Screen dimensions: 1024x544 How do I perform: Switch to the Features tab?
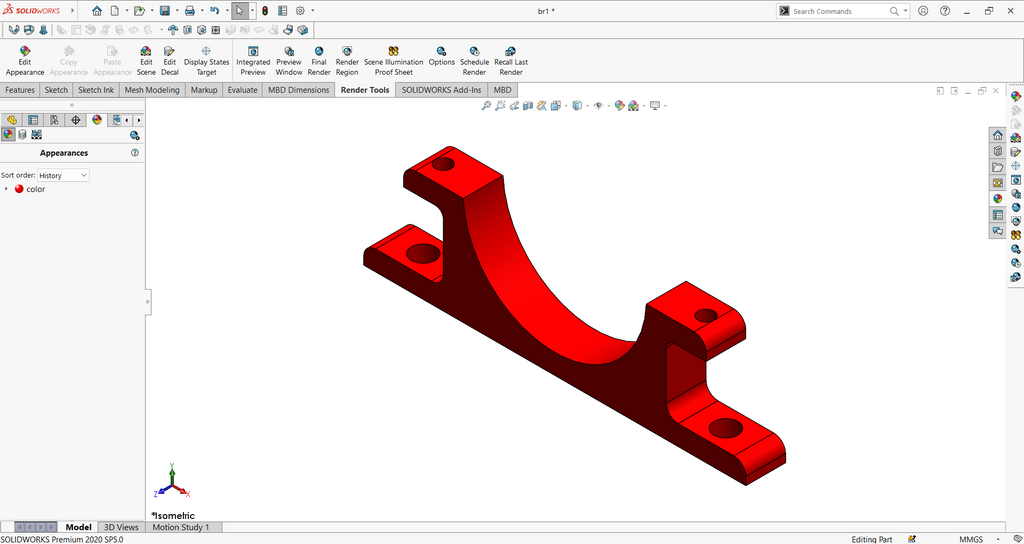pyautogui.click(x=20, y=90)
